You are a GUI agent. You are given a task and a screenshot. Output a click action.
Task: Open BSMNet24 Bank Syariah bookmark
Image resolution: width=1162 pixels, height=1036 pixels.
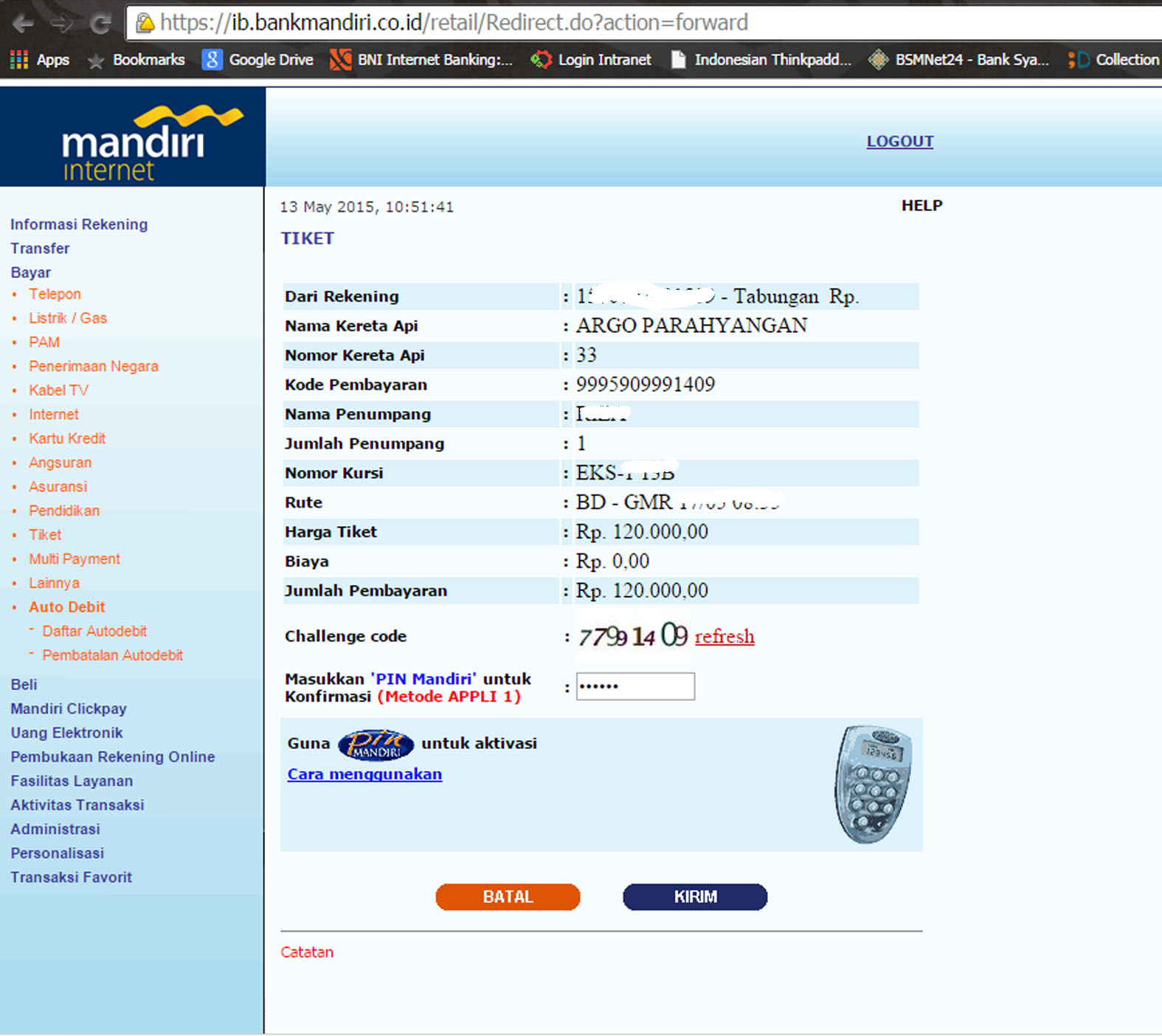pyautogui.click(x=958, y=60)
